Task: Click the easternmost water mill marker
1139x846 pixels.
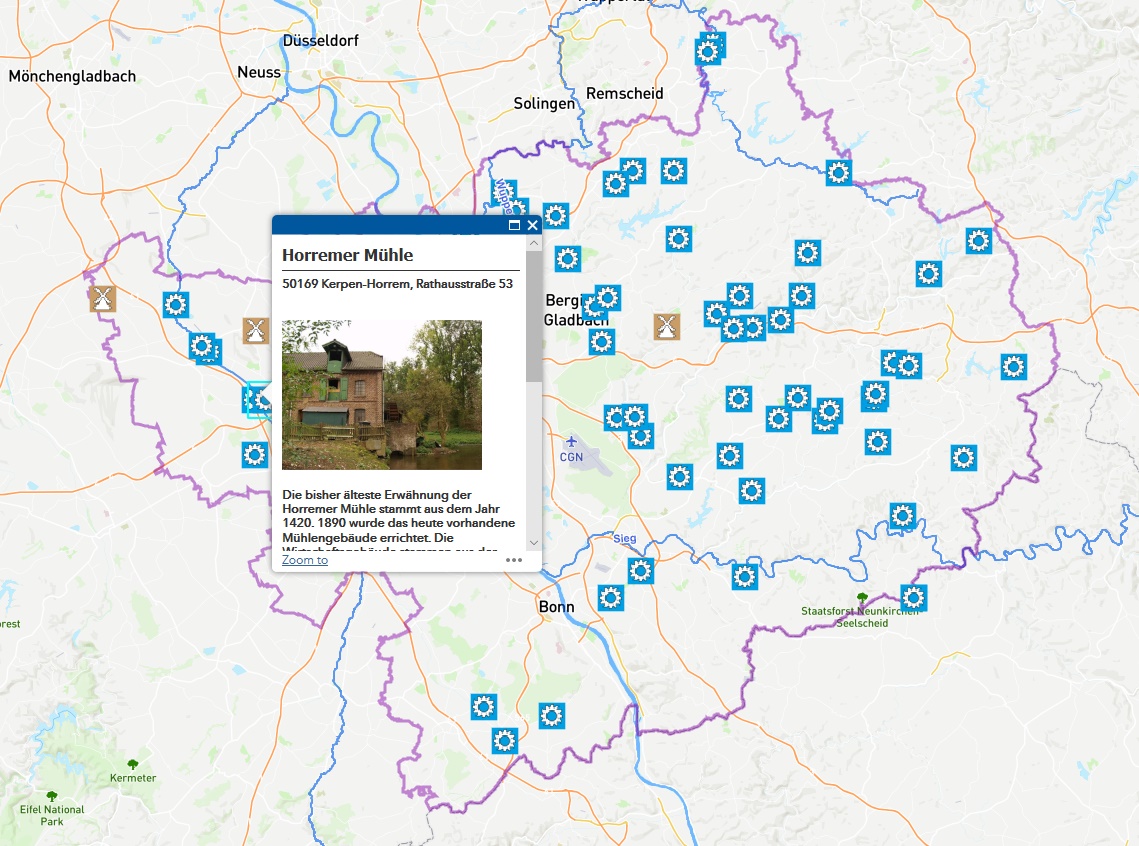Action: pyautogui.click(x=1013, y=367)
